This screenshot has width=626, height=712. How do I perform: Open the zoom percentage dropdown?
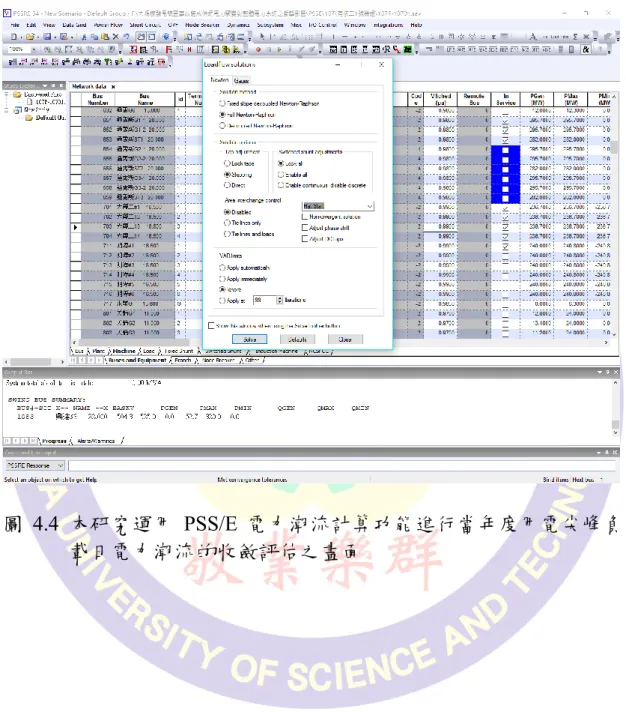coord(22,49)
